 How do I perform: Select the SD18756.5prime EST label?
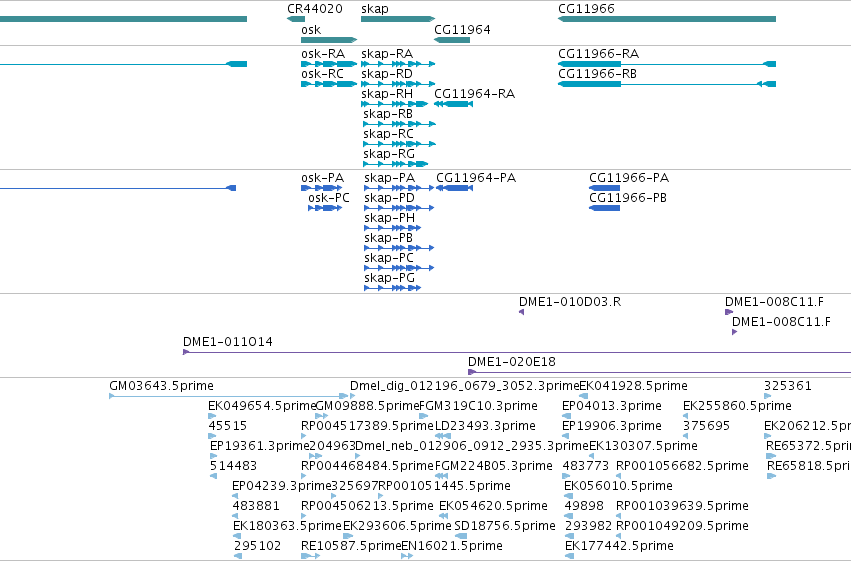(x=505, y=526)
